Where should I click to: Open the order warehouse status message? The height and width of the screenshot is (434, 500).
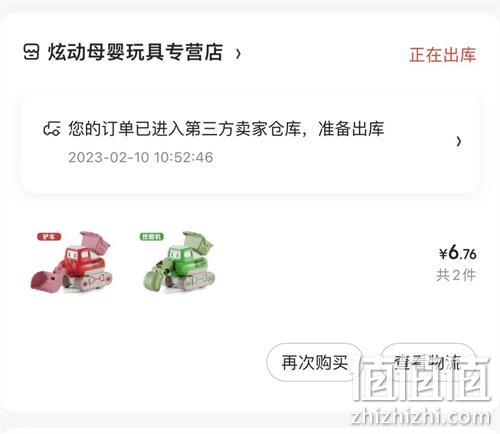(x=226, y=129)
